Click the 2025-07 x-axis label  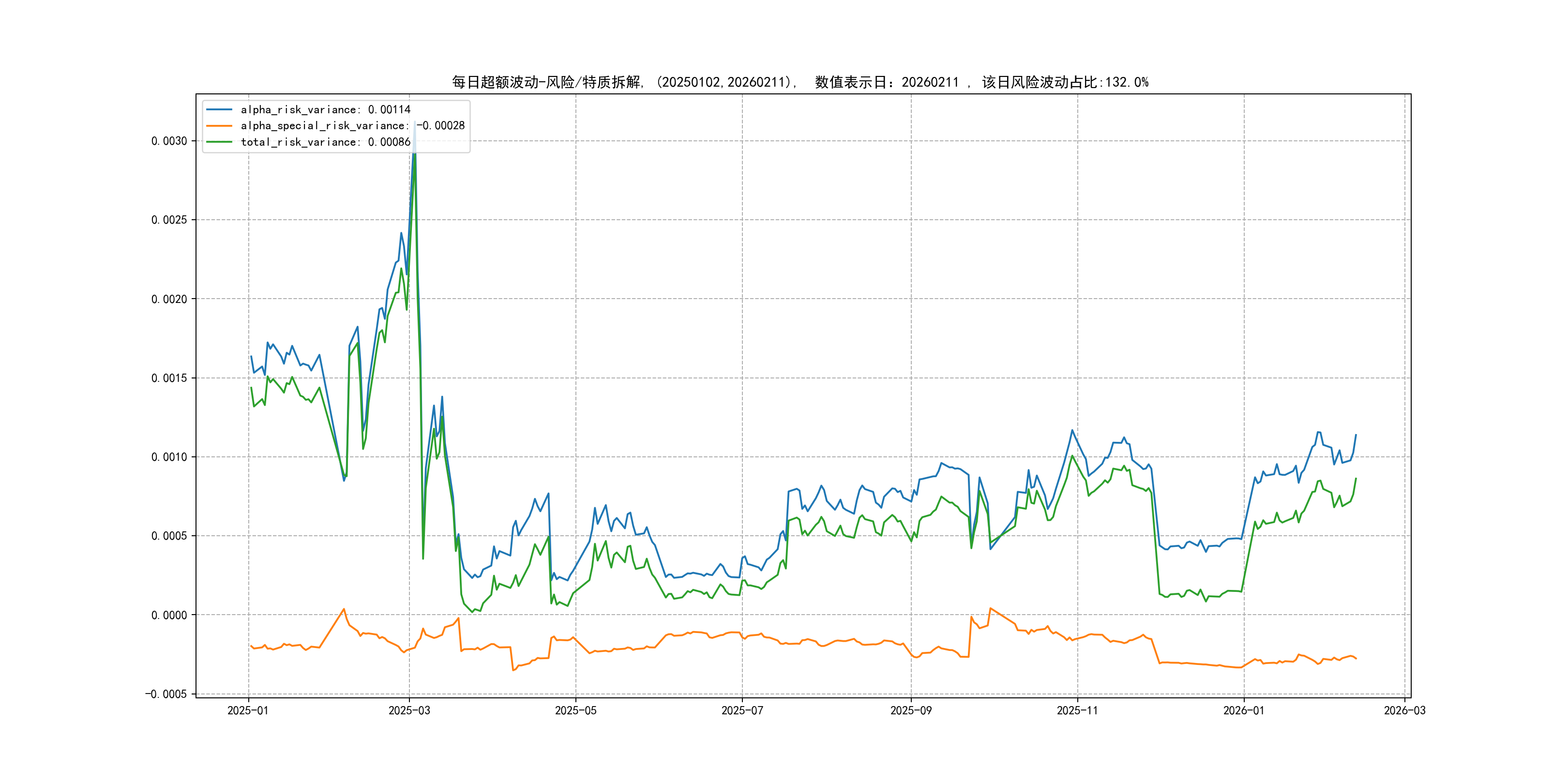coord(742,710)
